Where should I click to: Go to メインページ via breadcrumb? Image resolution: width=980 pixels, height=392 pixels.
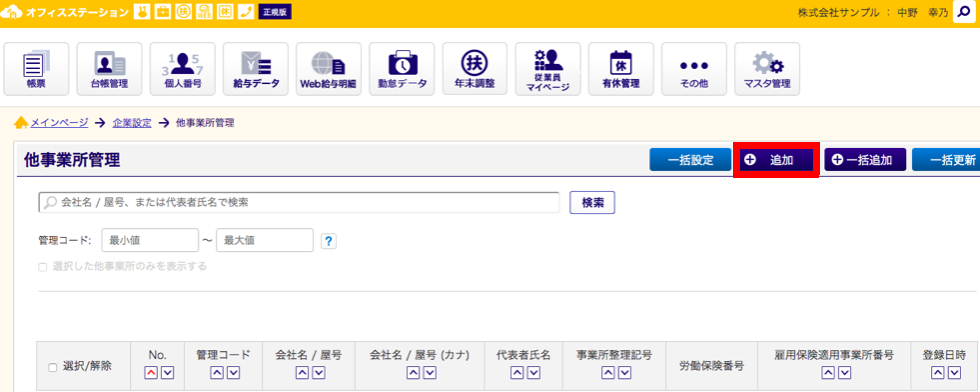tap(59, 123)
